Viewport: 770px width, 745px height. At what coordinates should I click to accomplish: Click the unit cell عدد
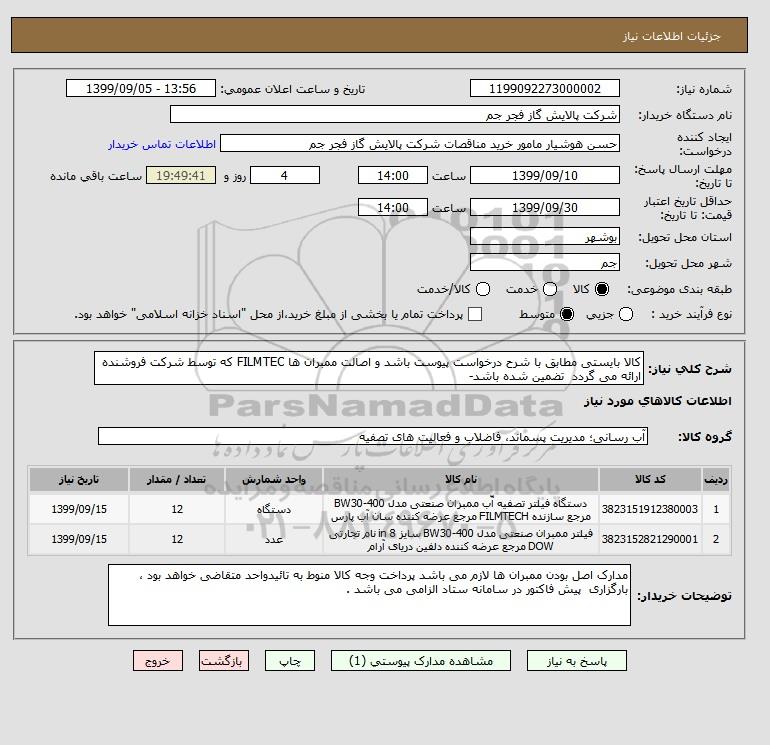(274, 539)
